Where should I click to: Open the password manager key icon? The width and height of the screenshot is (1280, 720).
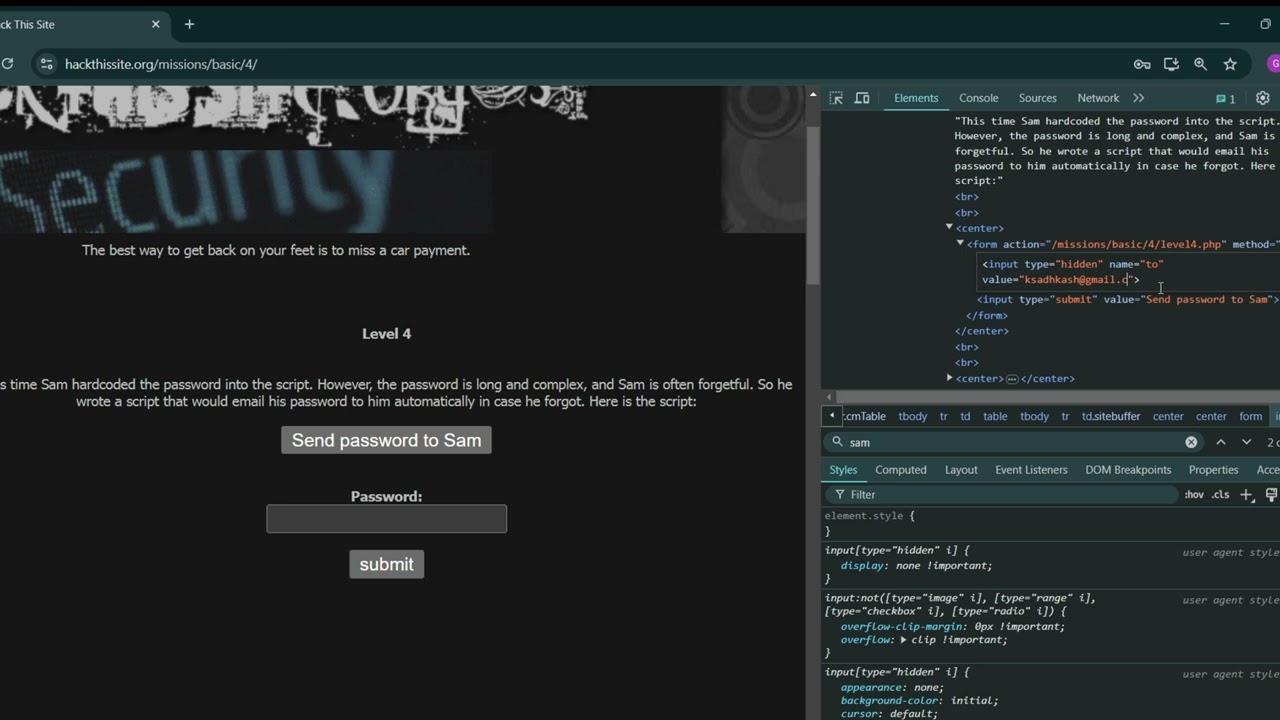click(x=1142, y=64)
